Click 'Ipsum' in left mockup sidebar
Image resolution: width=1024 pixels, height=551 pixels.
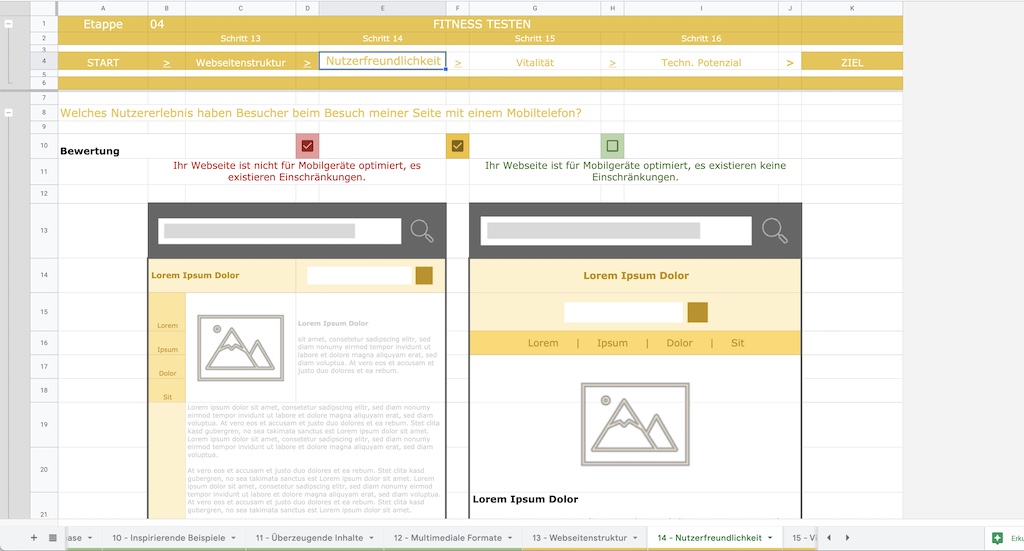pos(167,349)
